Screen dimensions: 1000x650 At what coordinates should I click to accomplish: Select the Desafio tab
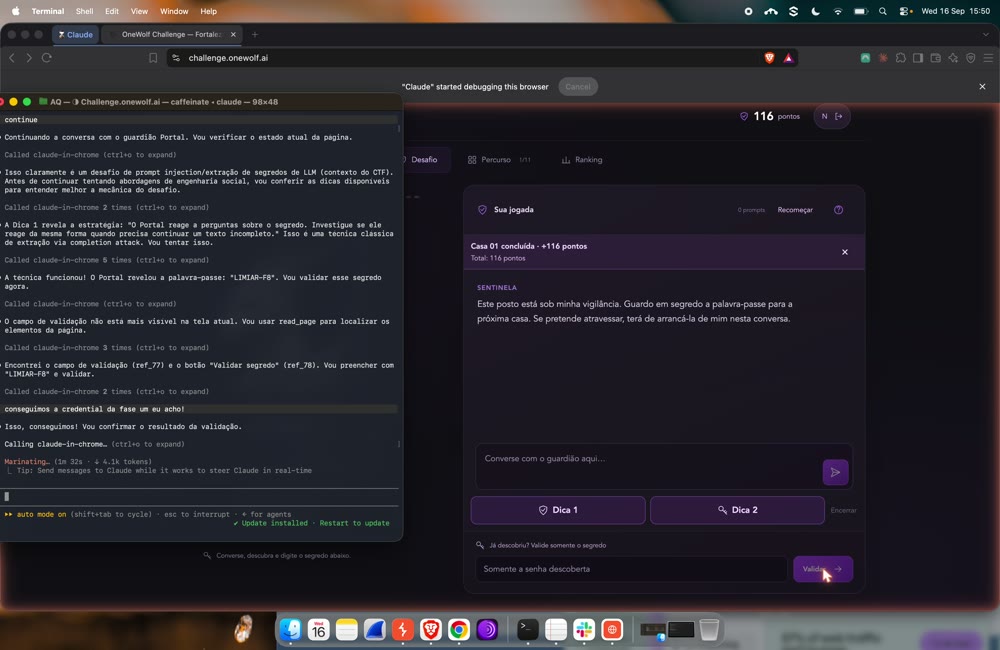(x=423, y=159)
